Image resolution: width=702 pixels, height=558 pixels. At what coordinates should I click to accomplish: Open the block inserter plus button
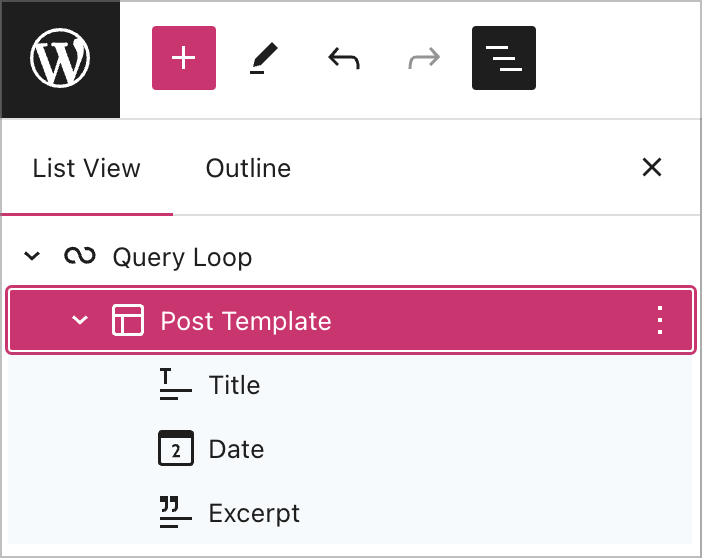click(184, 59)
